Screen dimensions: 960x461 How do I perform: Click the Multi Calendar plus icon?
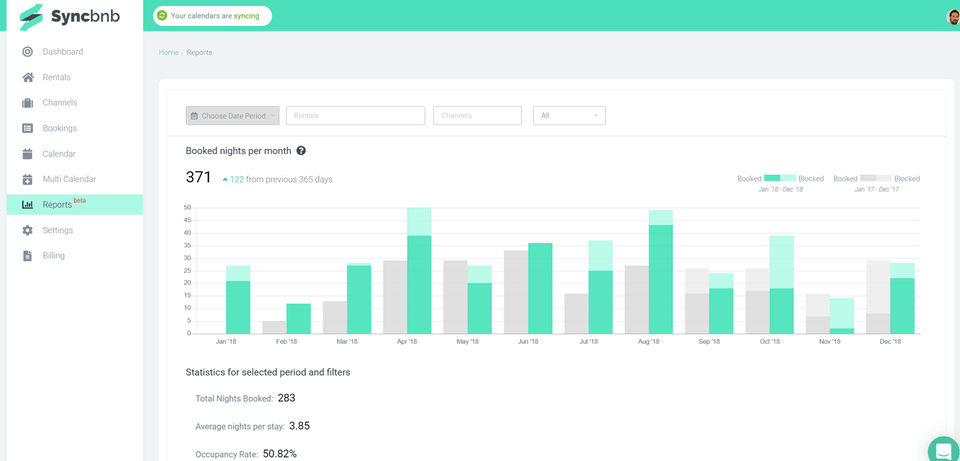click(28, 179)
